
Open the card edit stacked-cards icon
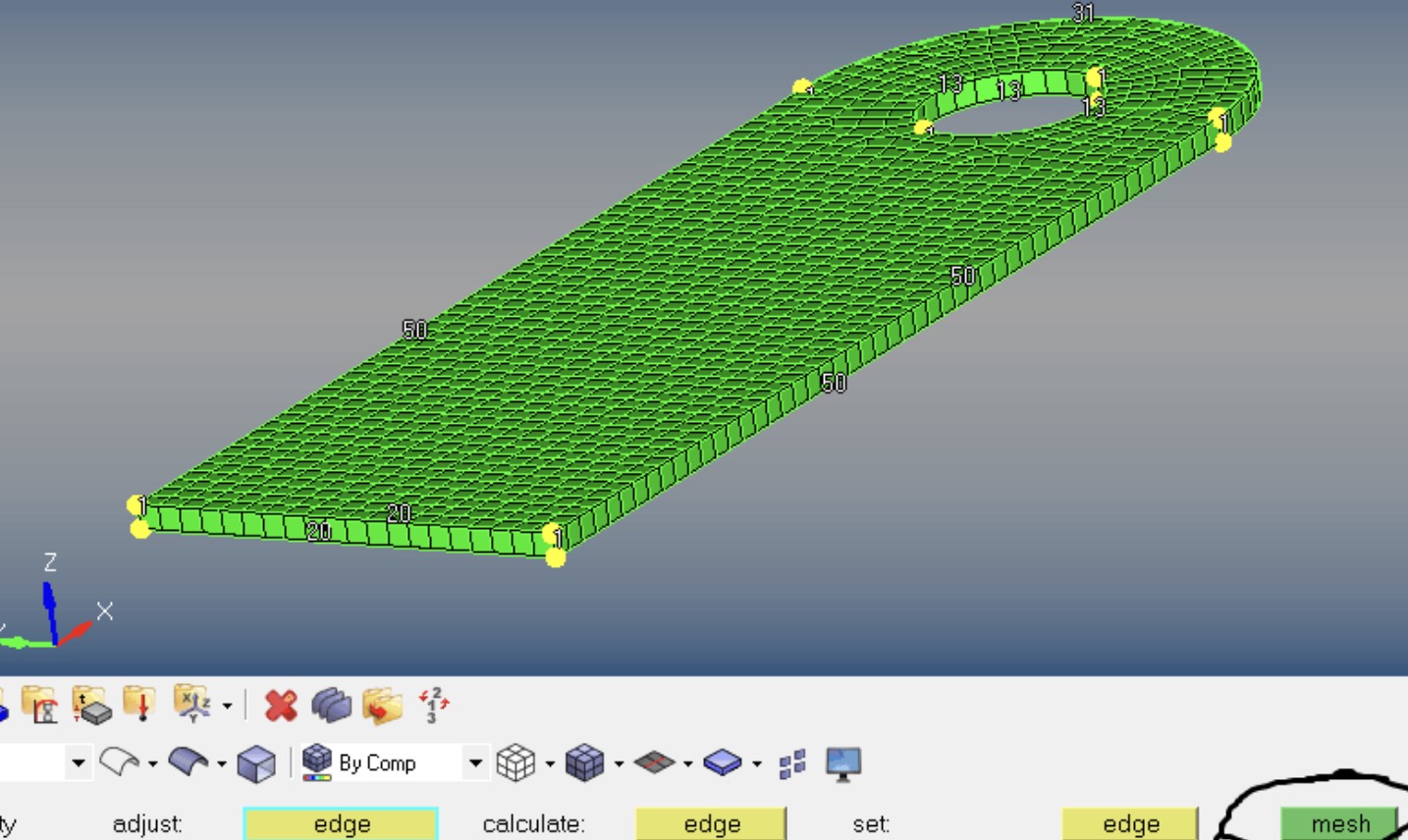[x=332, y=705]
